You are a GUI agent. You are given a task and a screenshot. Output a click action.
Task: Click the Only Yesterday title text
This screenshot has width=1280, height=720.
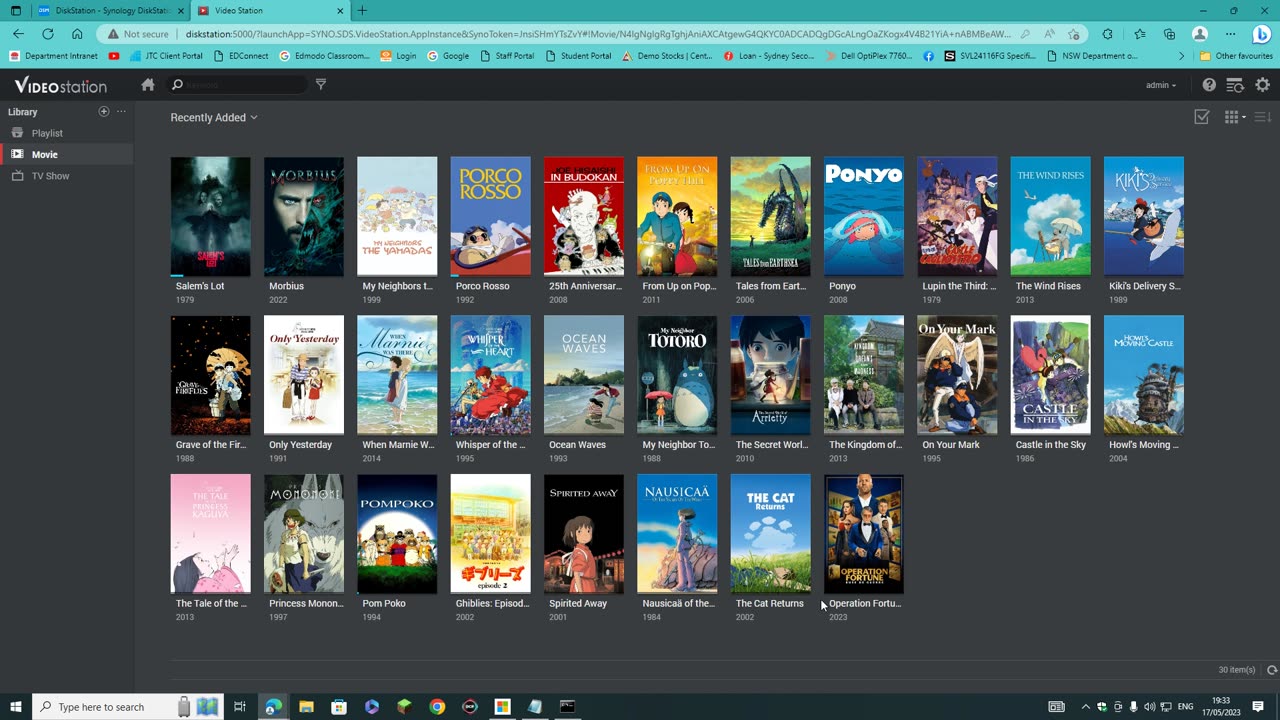[300, 445]
